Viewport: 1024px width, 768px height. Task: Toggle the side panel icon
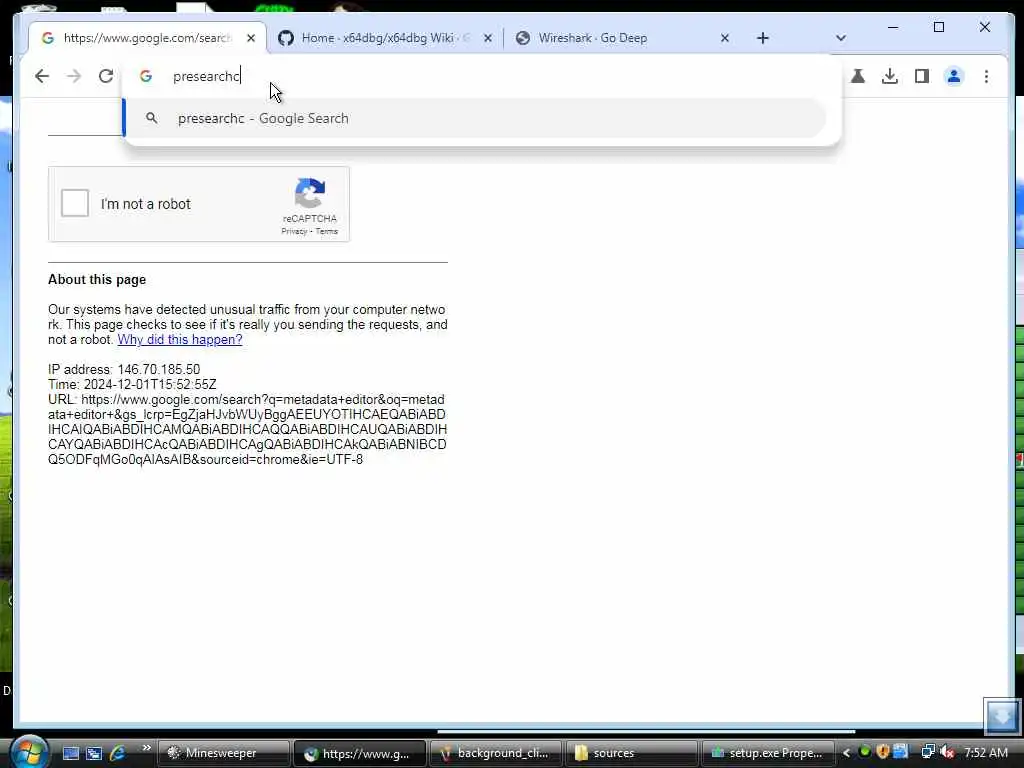coord(921,76)
